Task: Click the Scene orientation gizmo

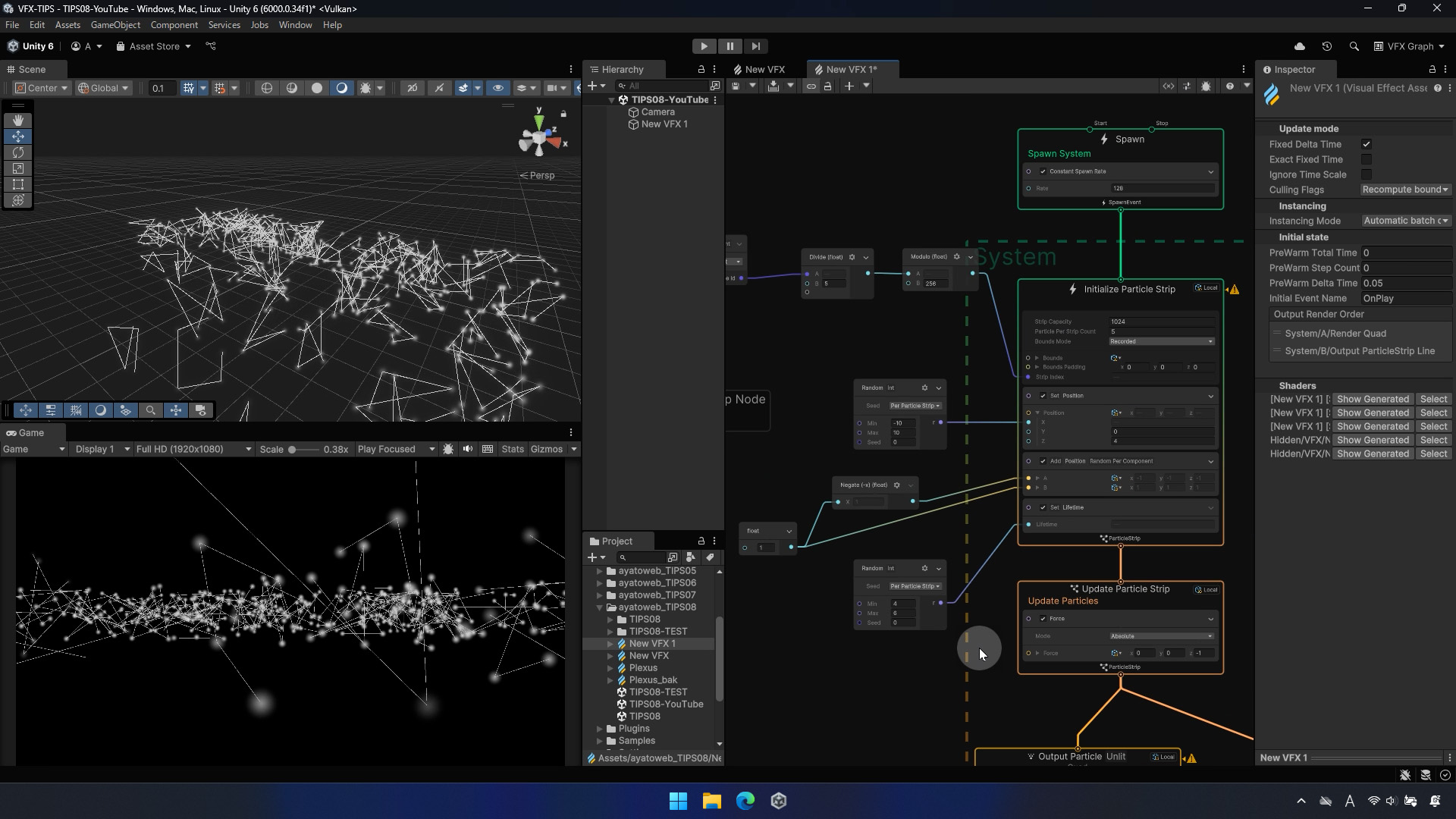Action: 541,136
